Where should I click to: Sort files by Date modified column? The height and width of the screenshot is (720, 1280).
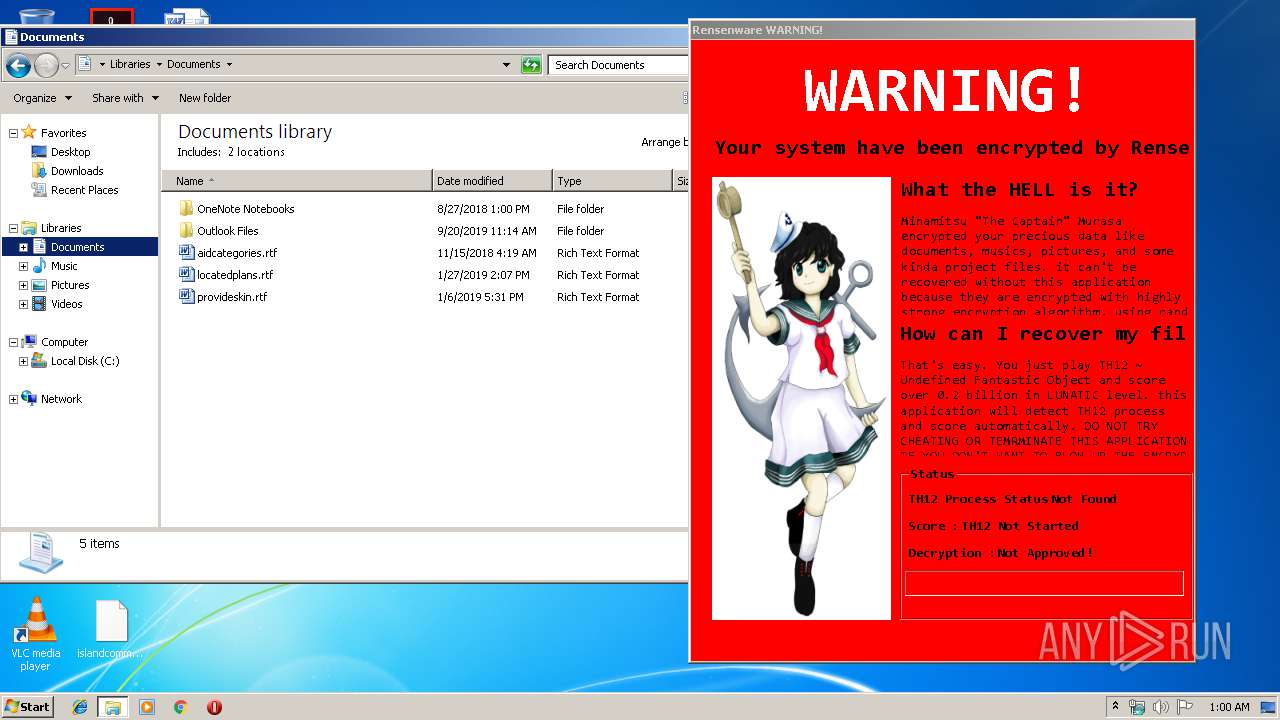coord(492,181)
